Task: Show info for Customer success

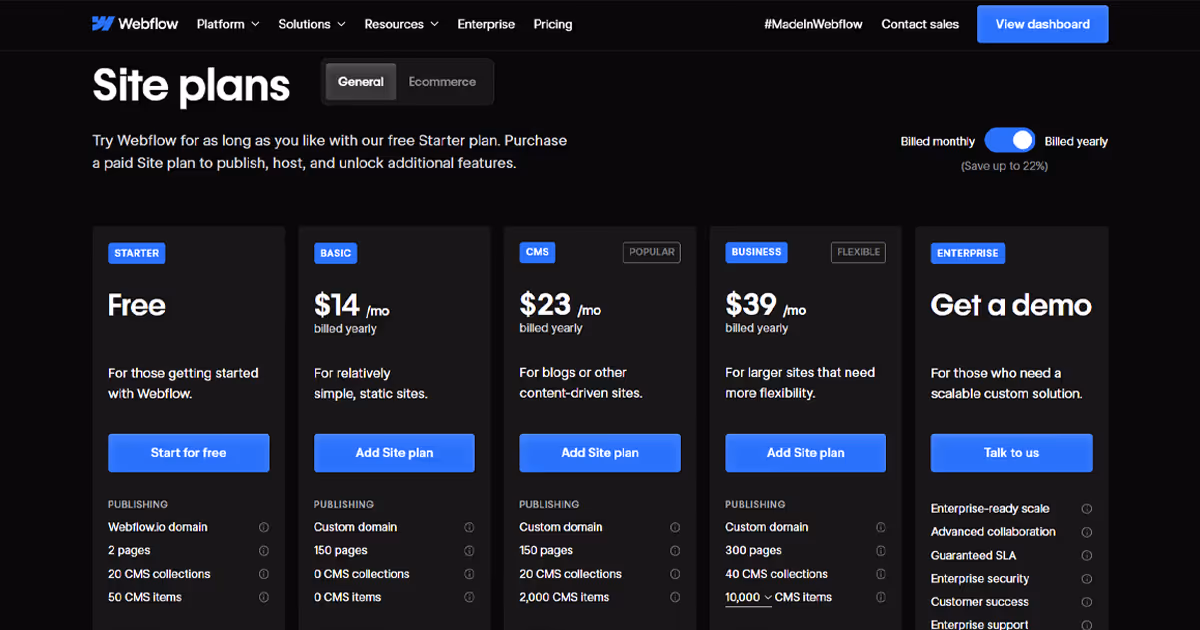Action: (x=1087, y=602)
